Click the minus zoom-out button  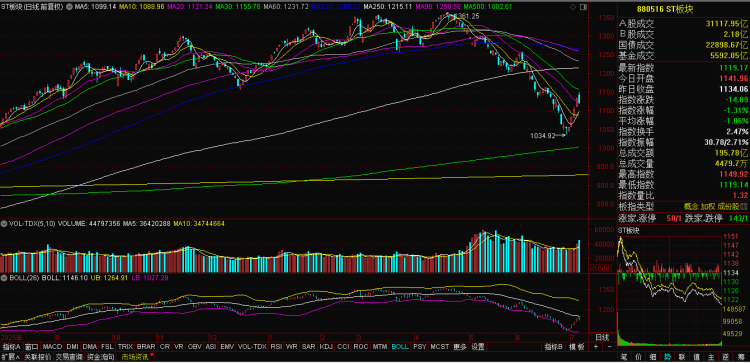click(609, 347)
